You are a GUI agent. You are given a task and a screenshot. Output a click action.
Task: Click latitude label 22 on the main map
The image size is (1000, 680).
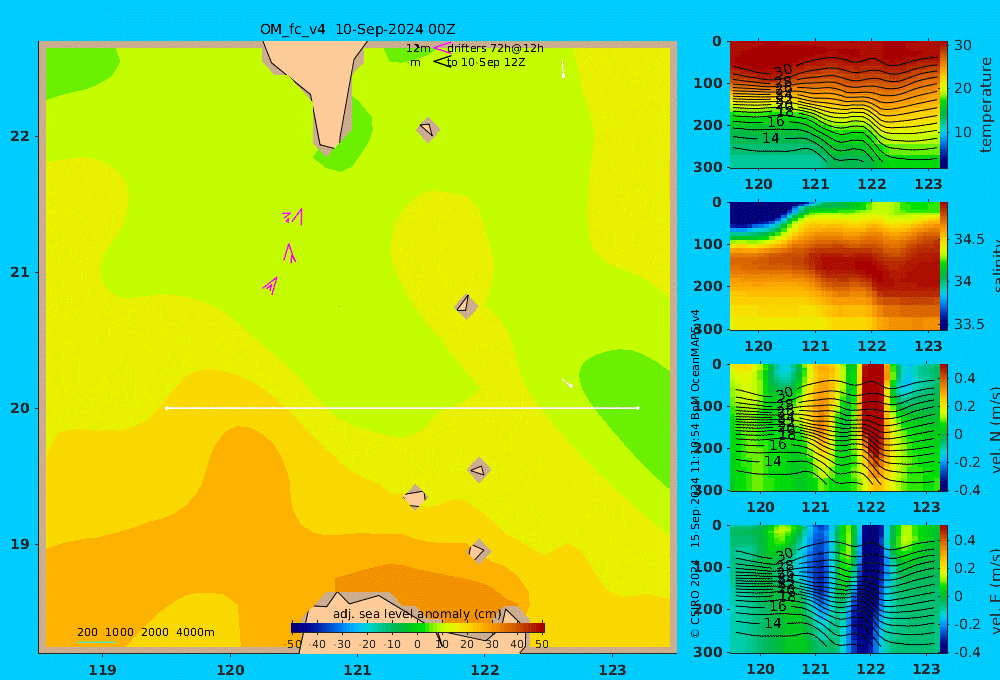click(20, 136)
